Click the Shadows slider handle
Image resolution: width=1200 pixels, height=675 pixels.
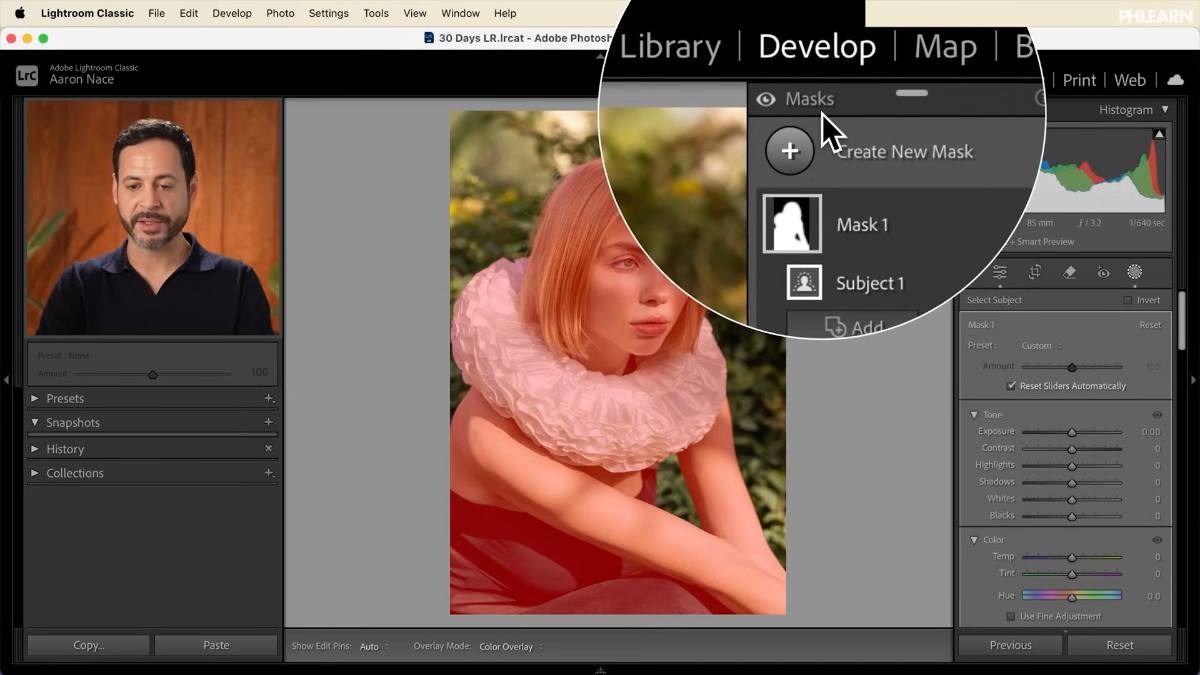pos(1072,482)
